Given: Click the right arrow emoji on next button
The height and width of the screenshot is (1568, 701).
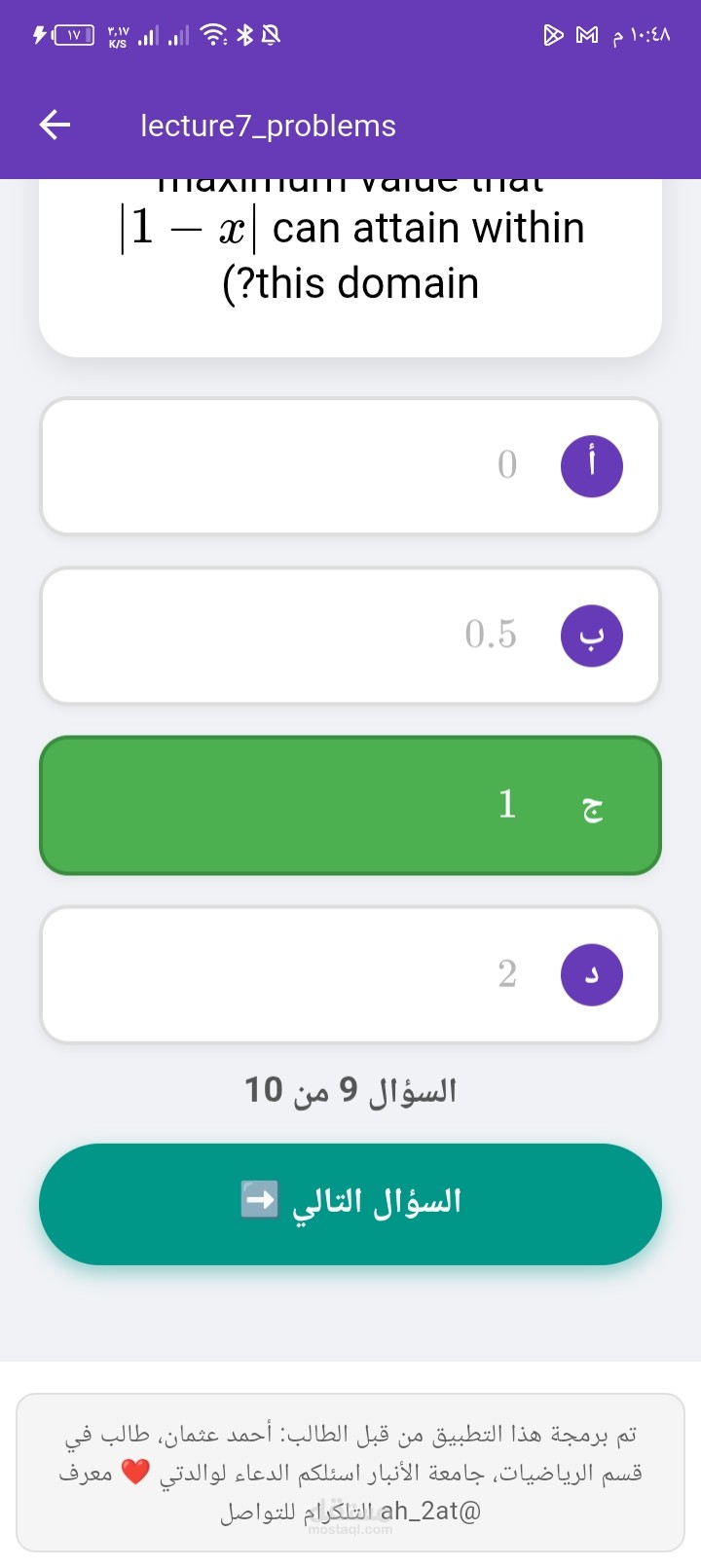Looking at the screenshot, I should [x=259, y=1199].
